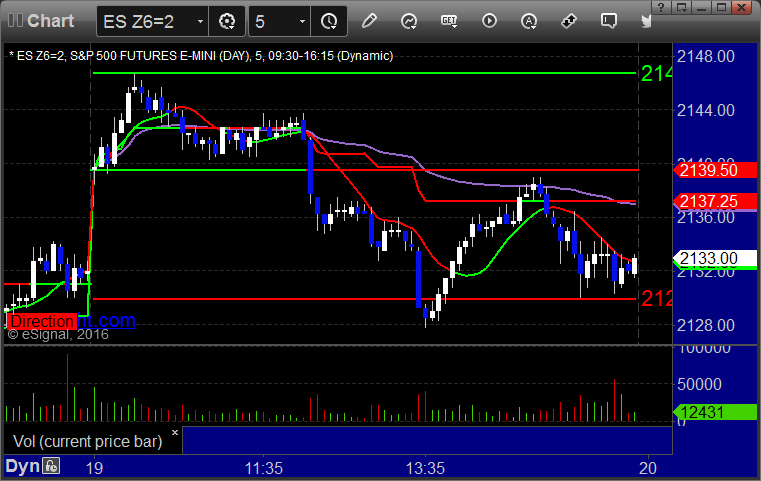Screen dimensions: 761x481
Task: Open the chart type selector icon
Action: (x=409, y=21)
